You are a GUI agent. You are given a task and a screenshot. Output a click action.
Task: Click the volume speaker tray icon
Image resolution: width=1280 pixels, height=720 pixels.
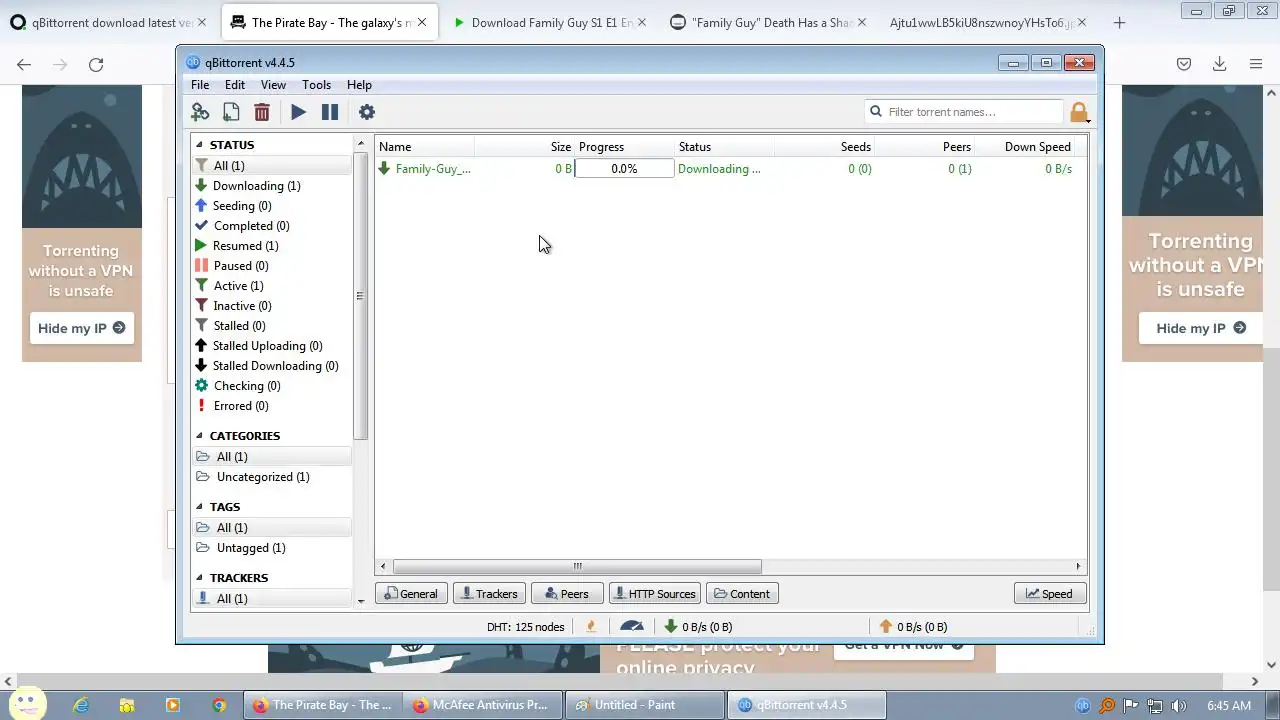click(1178, 705)
